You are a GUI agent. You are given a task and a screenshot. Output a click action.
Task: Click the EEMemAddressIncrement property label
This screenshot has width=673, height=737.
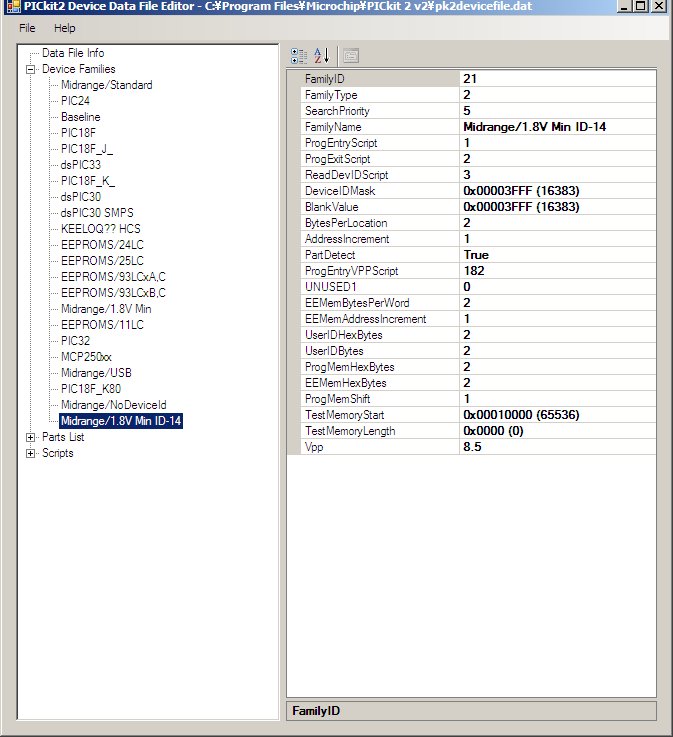pyautogui.click(x=365, y=319)
